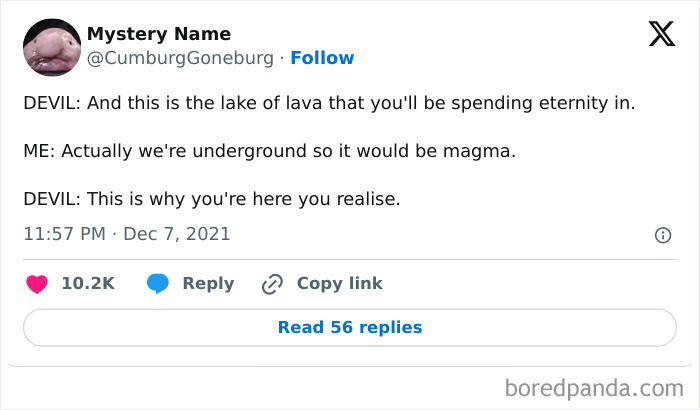This screenshot has width=700, height=410.
Task: Click the first DEVIL lake of lava line
Action: (329, 103)
